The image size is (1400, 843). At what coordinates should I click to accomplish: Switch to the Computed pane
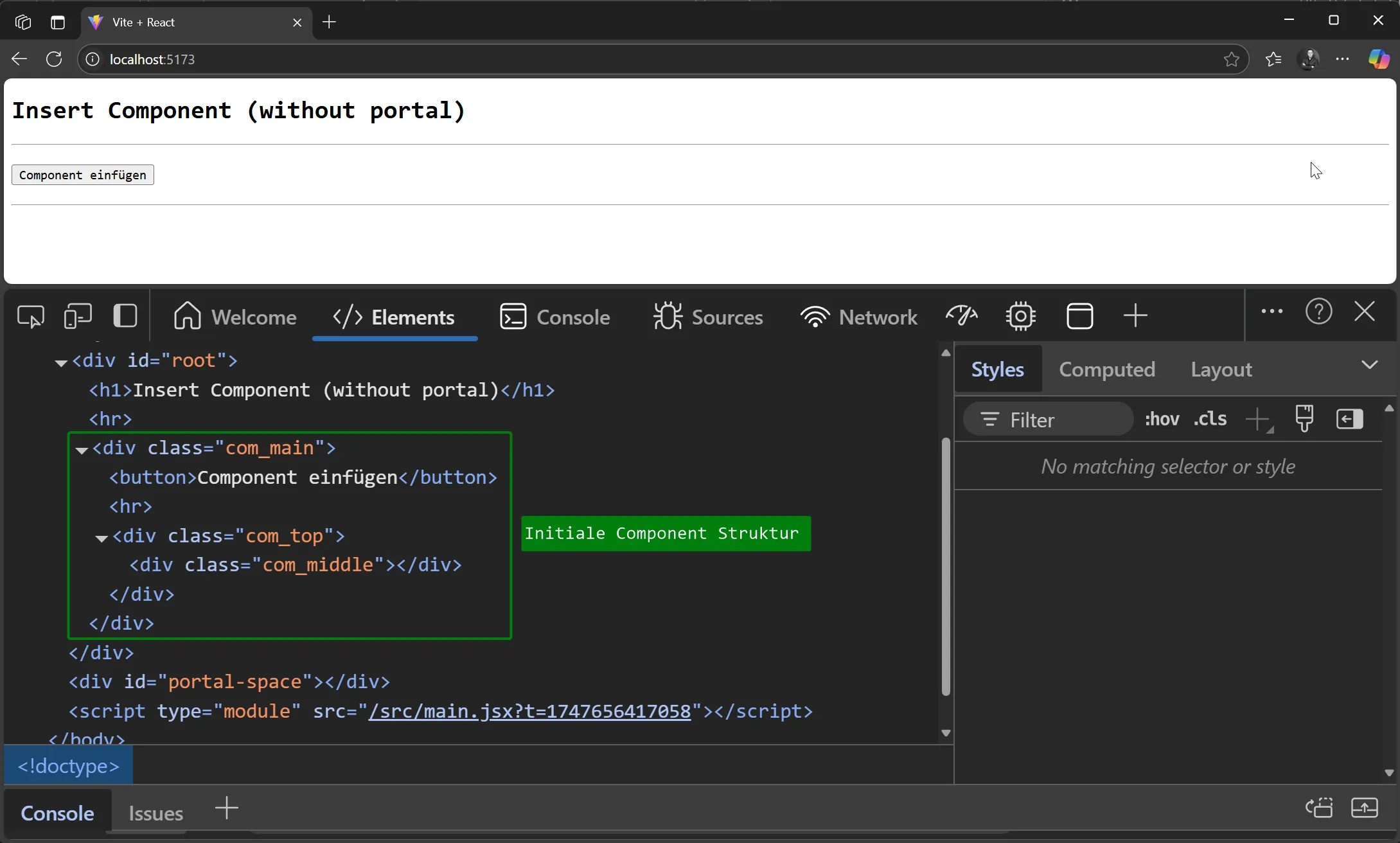[x=1106, y=369]
